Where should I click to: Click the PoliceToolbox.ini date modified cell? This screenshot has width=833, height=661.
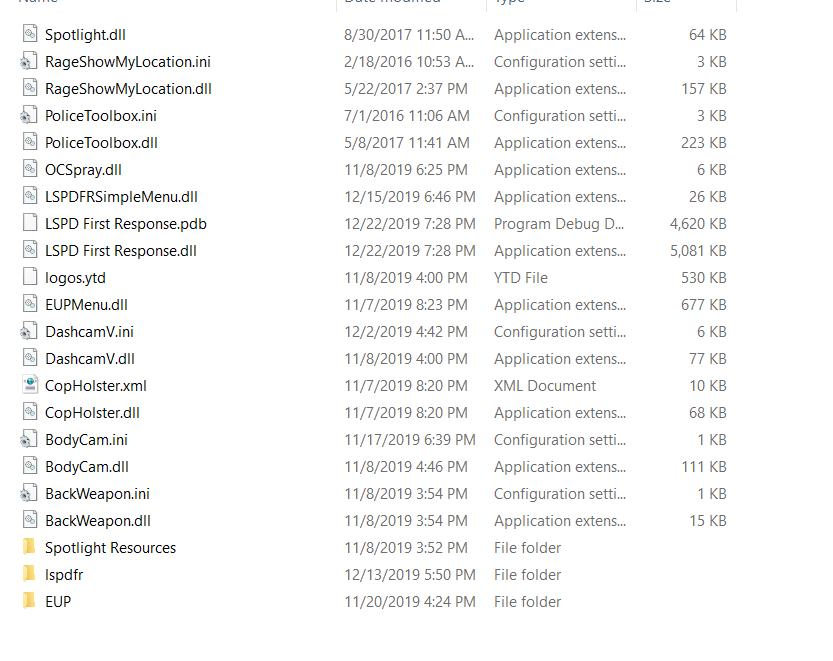pyautogui.click(x=406, y=116)
